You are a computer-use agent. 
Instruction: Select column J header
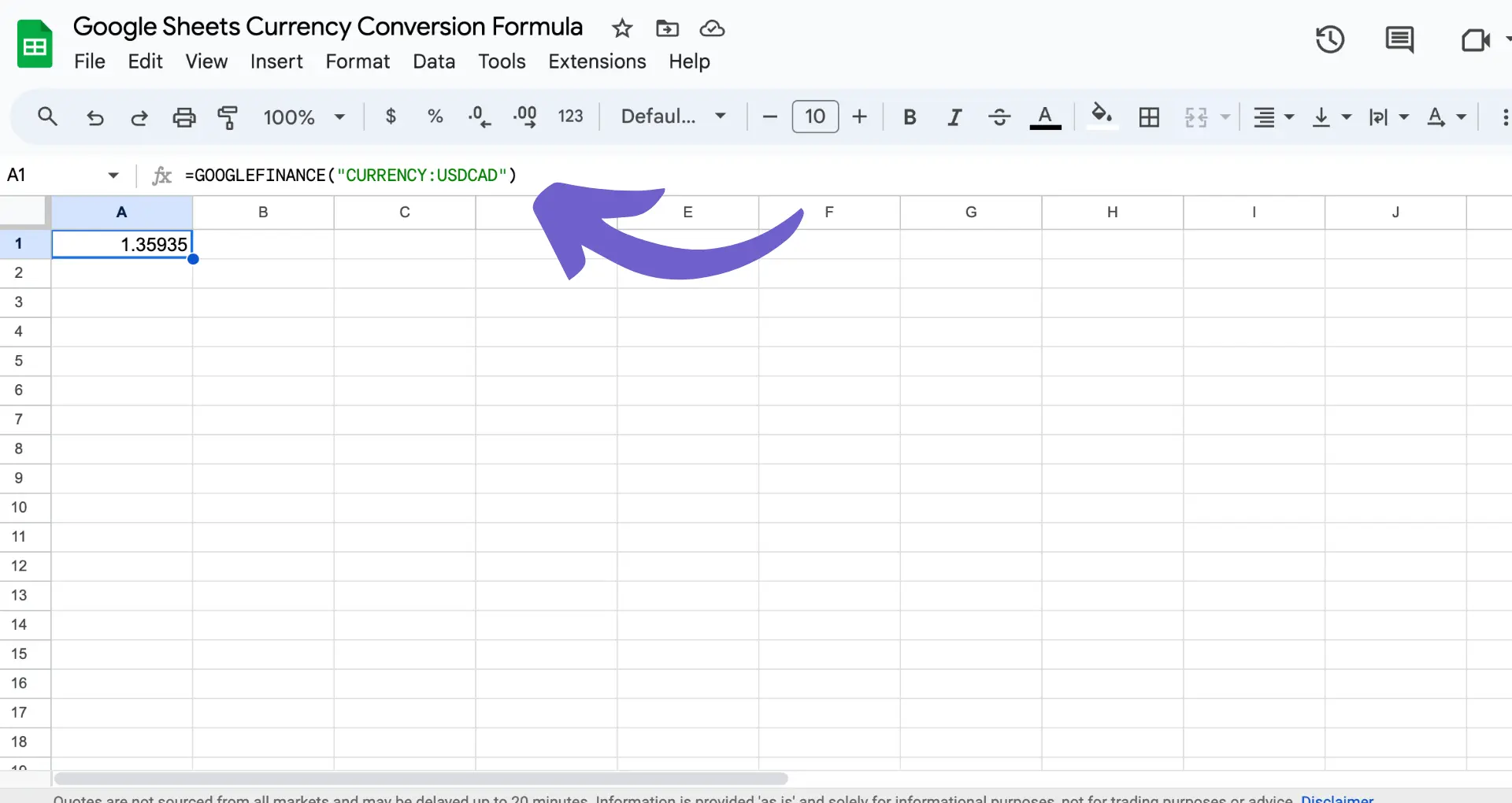click(x=1395, y=212)
